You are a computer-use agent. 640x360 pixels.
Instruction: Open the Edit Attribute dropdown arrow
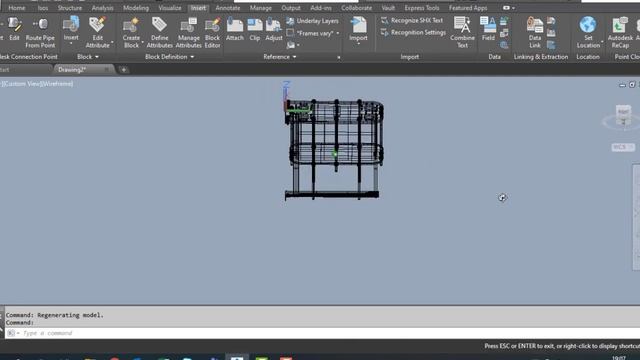112,42
